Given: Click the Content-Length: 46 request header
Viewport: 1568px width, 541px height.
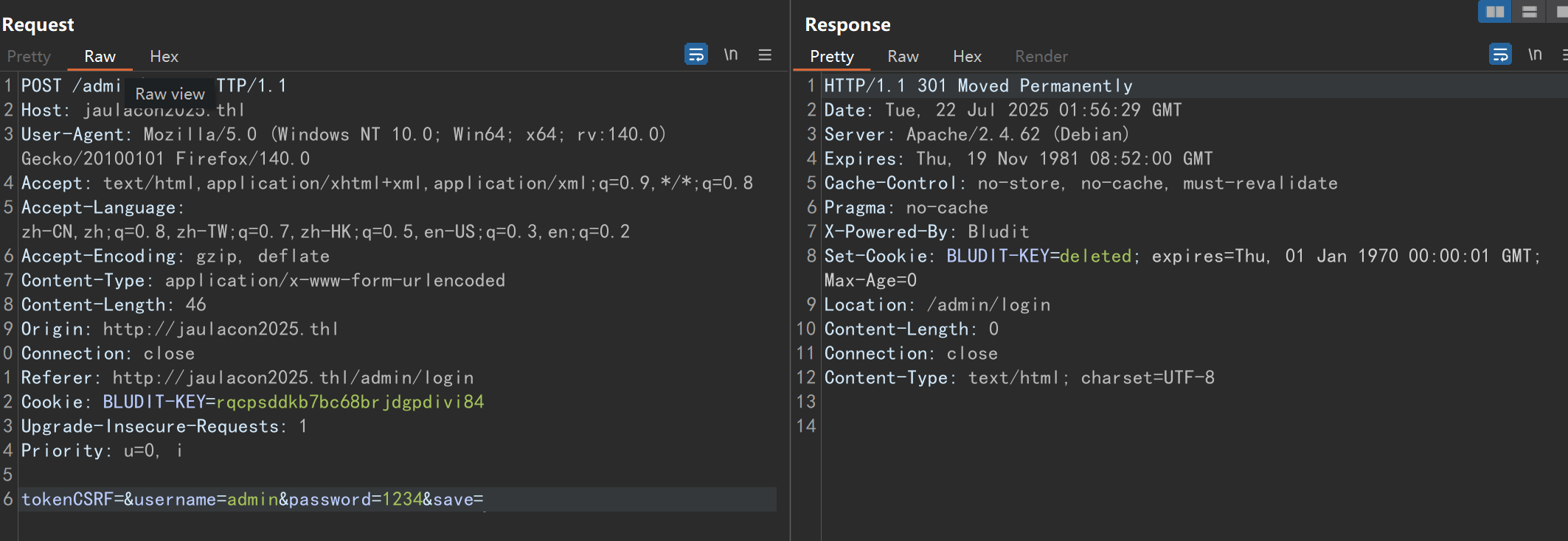Looking at the screenshot, I should pyautogui.click(x=114, y=304).
